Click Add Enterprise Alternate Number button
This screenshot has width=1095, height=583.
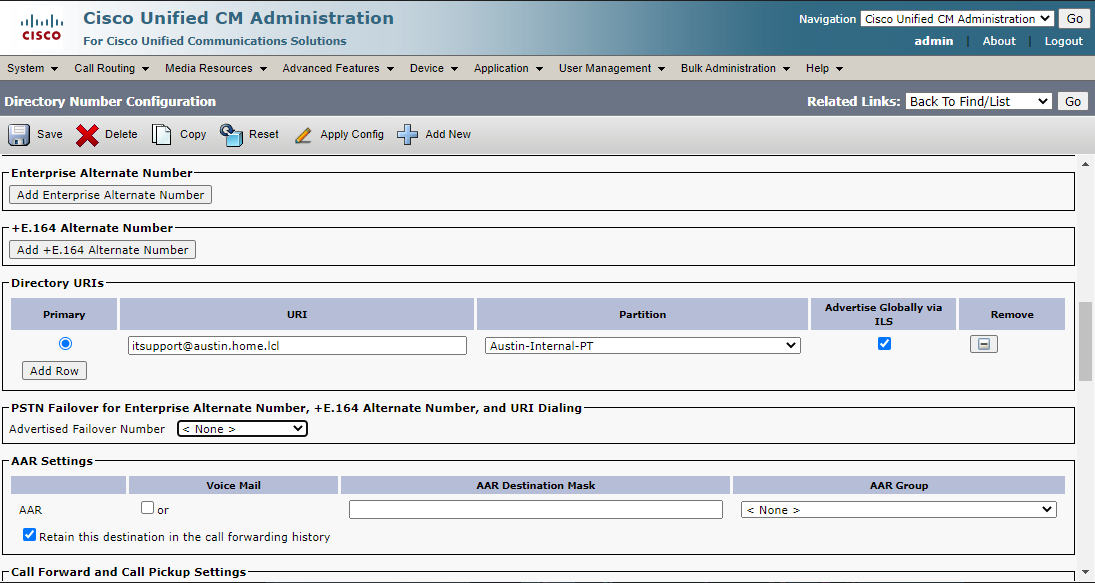point(110,195)
